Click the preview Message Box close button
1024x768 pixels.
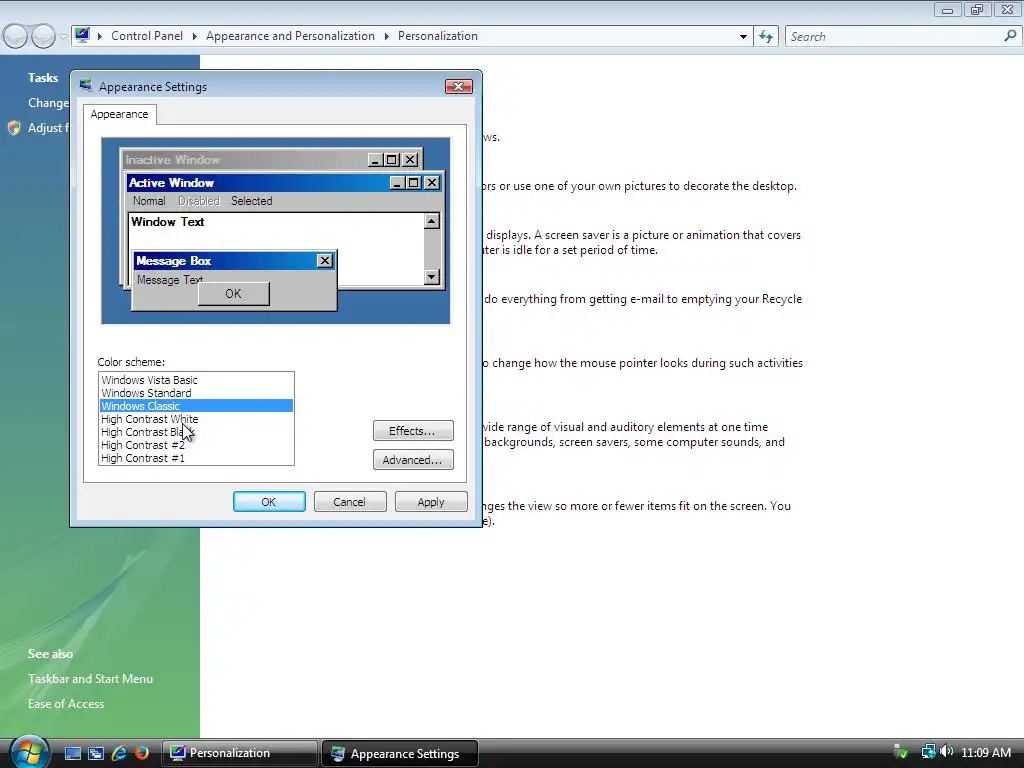(x=325, y=261)
